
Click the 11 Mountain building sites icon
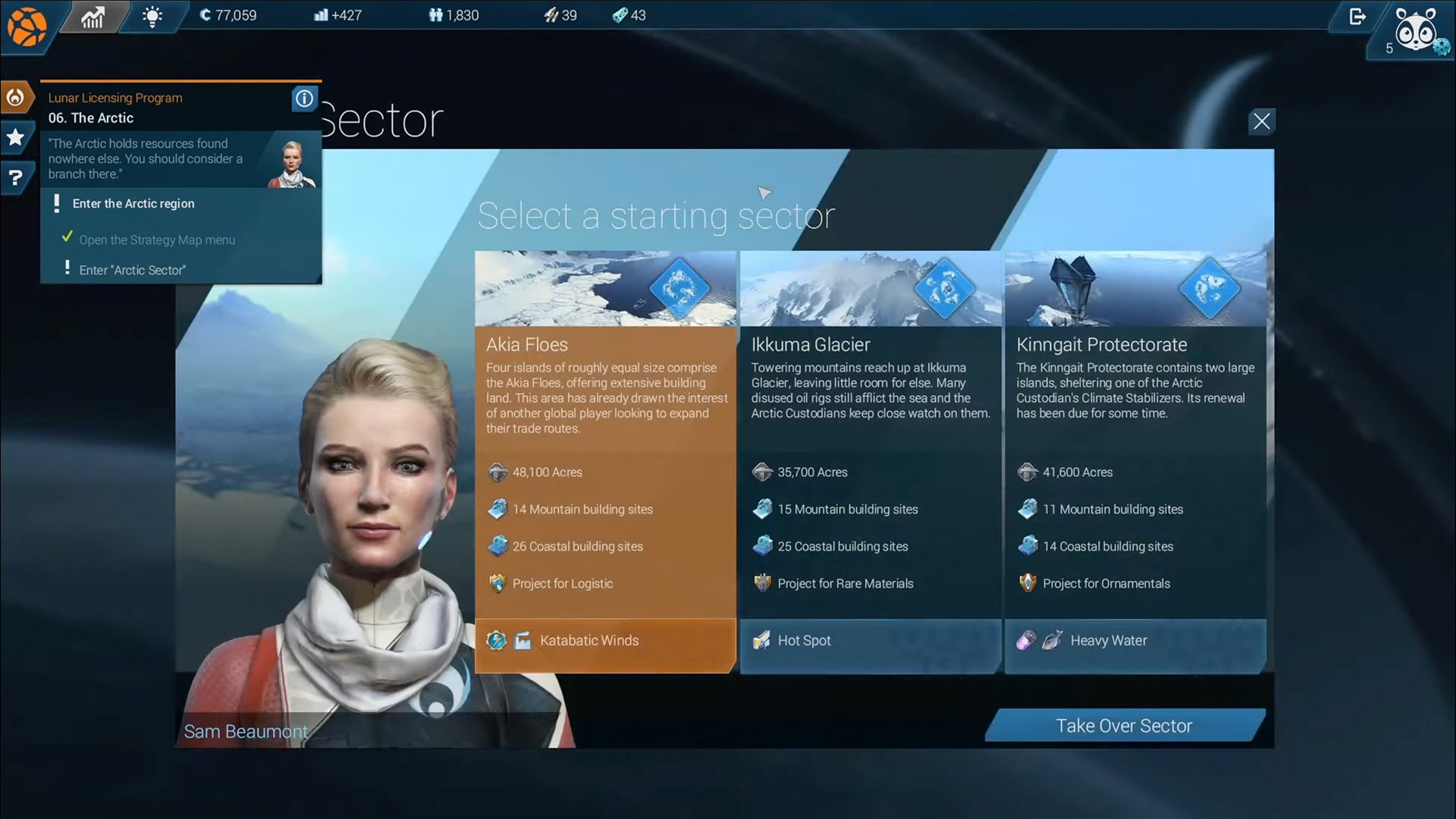1028,509
